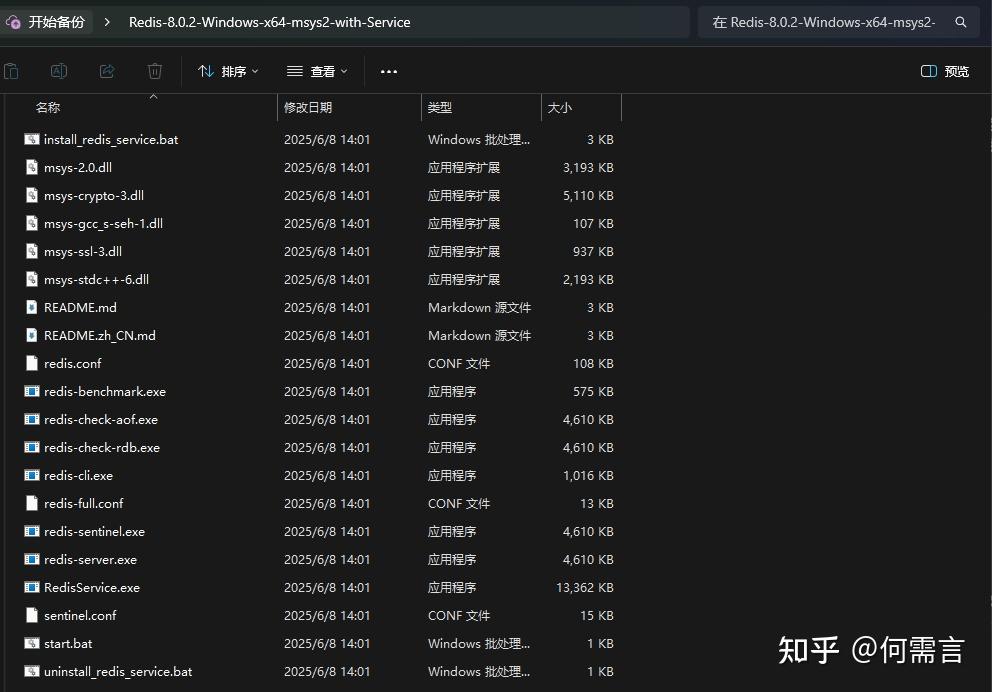This screenshot has width=992, height=692.
Task: Toggle sort by the 大小 column header
Action: pos(560,107)
